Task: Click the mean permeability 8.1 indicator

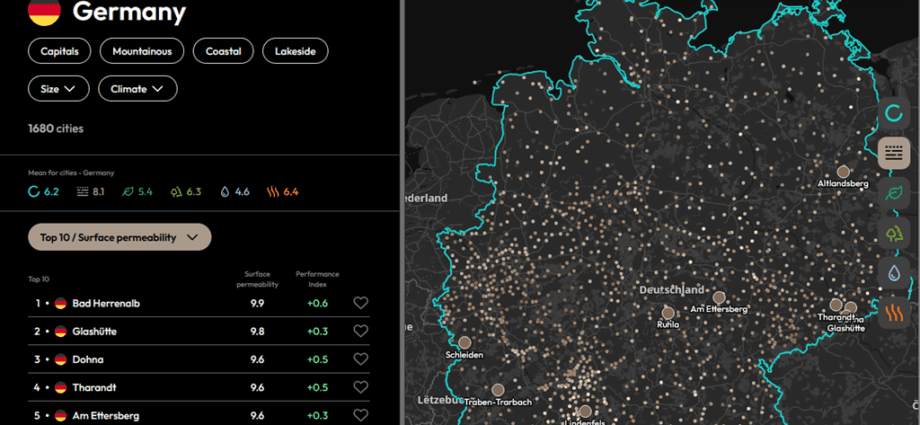Action: click(x=91, y=191)
